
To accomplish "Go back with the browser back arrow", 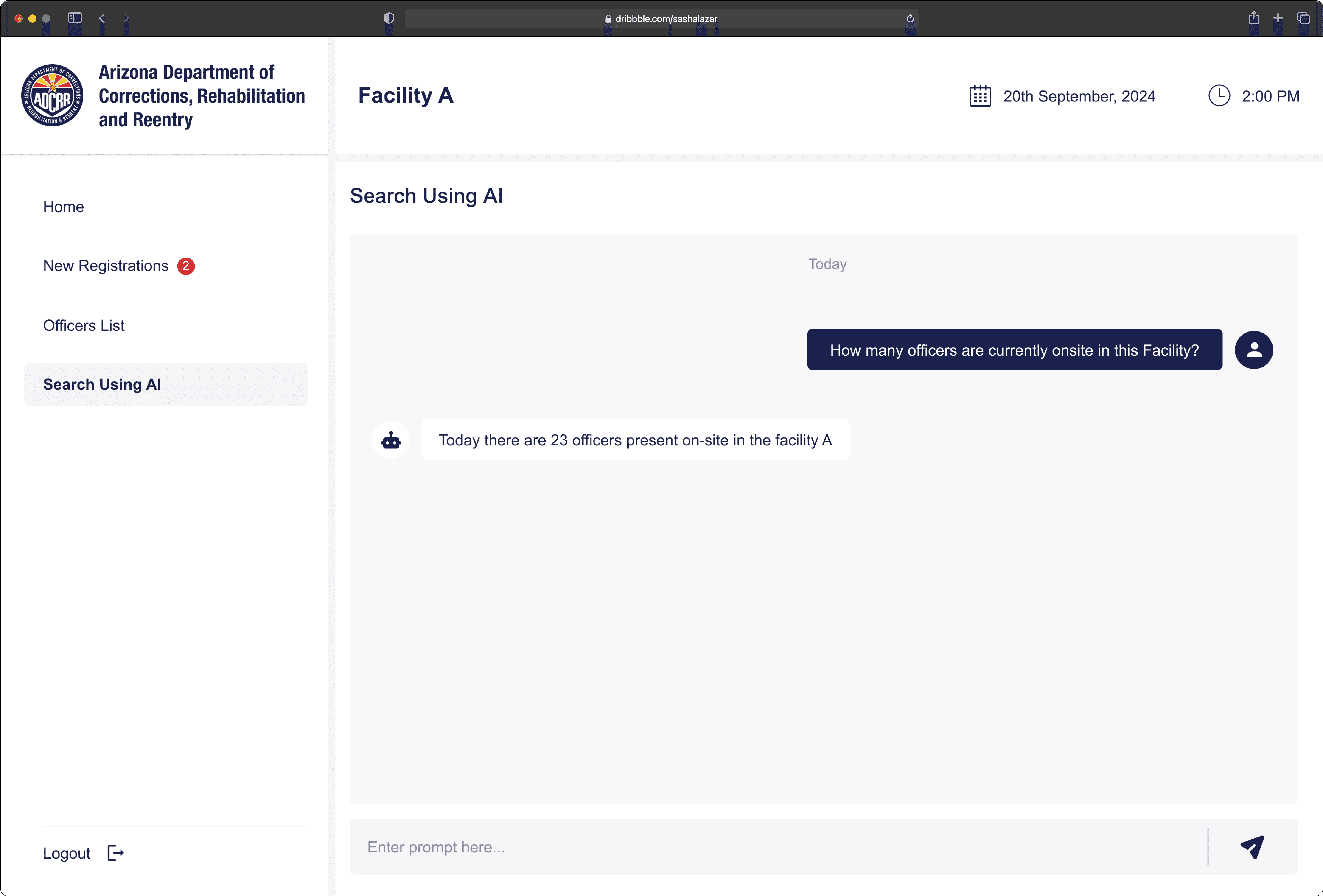I will point(102,18).
